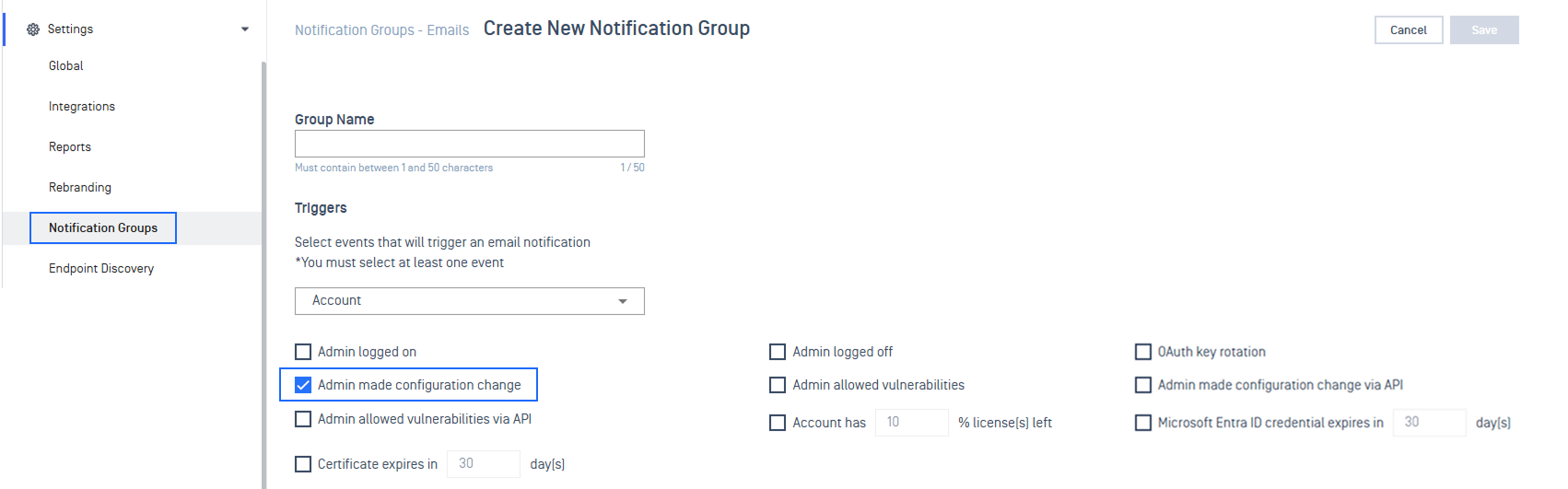Screen dimensions: 1568x489
Task: Go to Integrations settings page
Action: click(x=82, y=107)
